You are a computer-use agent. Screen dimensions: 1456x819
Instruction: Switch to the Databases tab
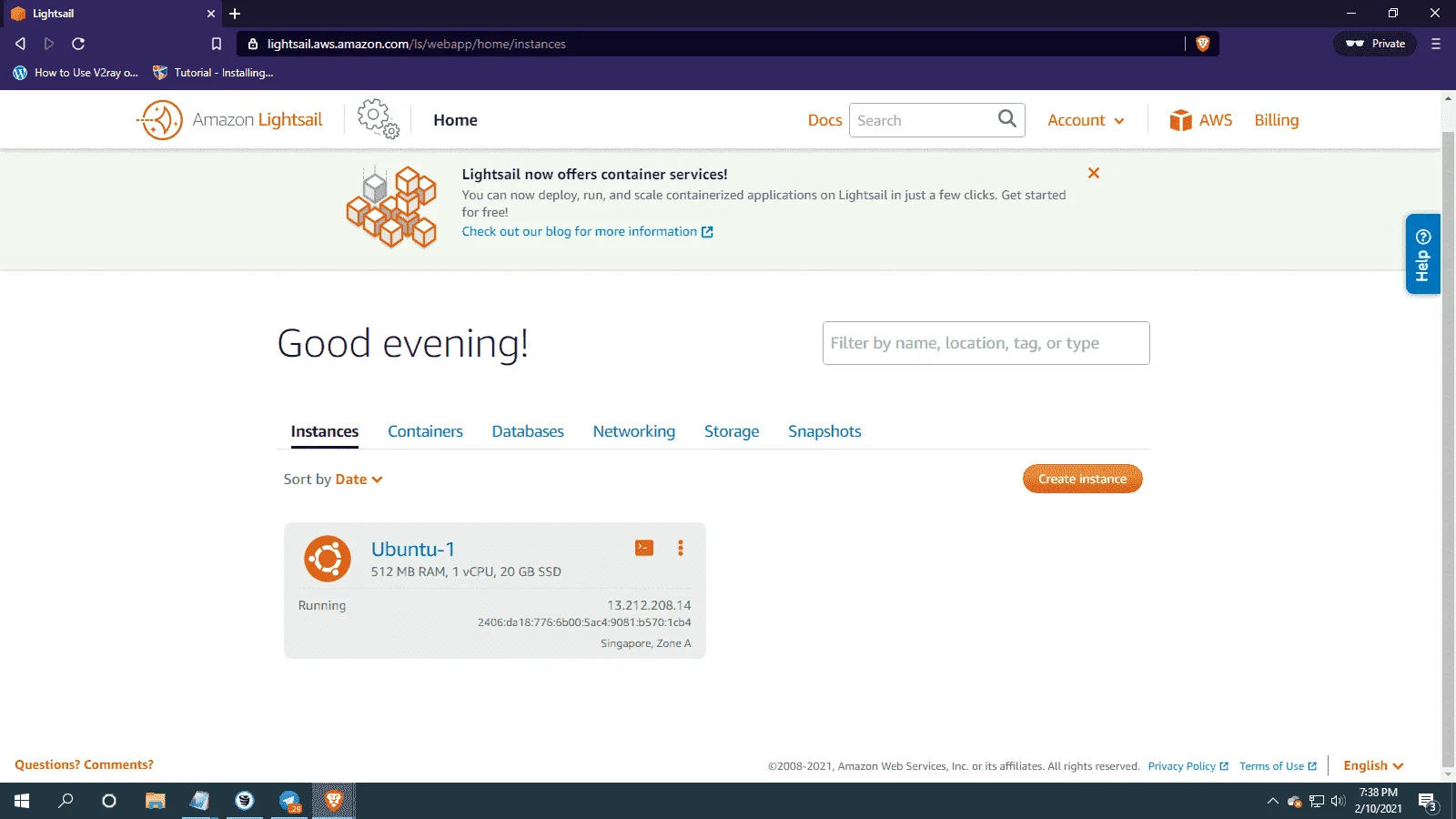528,431
